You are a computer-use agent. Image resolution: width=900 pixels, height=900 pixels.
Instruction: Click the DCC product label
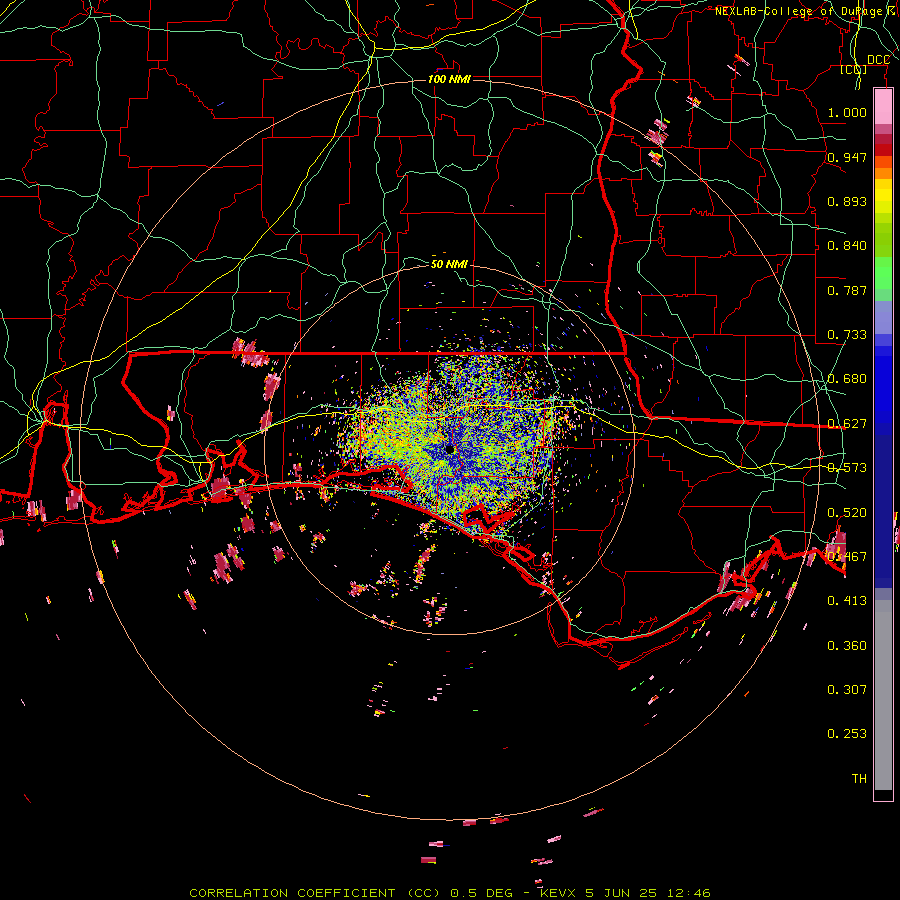click(x=878, y=60)
